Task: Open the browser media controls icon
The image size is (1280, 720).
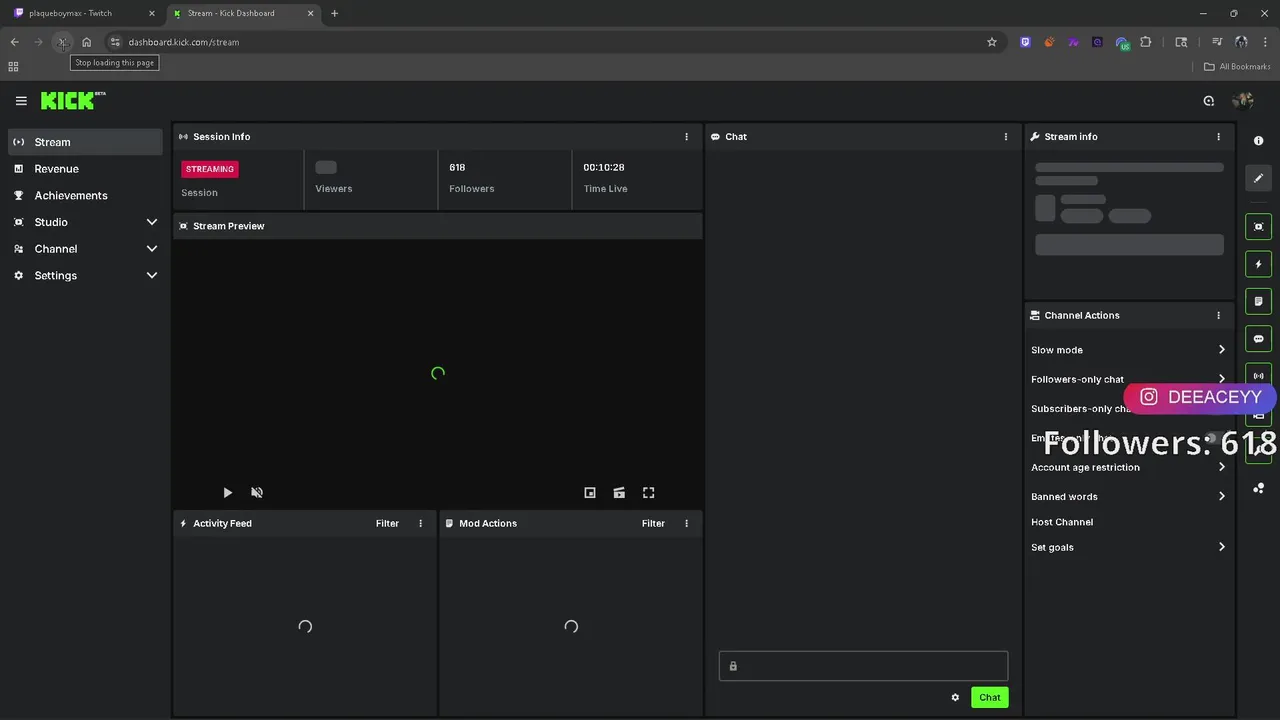Action: coord(1217,42)
